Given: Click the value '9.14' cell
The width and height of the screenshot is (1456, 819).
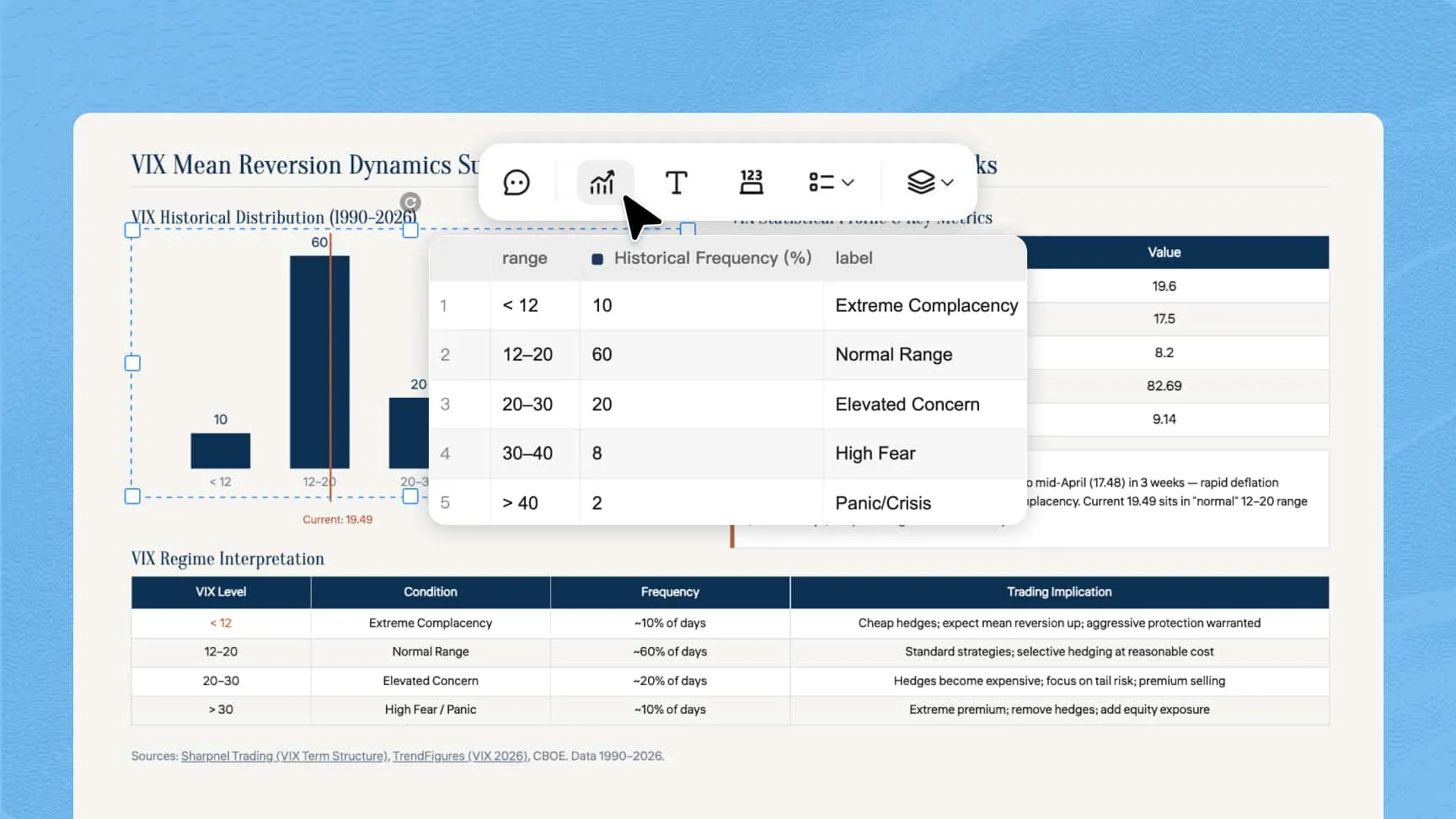Looking at the screenshot, I should coord(1164,419).
